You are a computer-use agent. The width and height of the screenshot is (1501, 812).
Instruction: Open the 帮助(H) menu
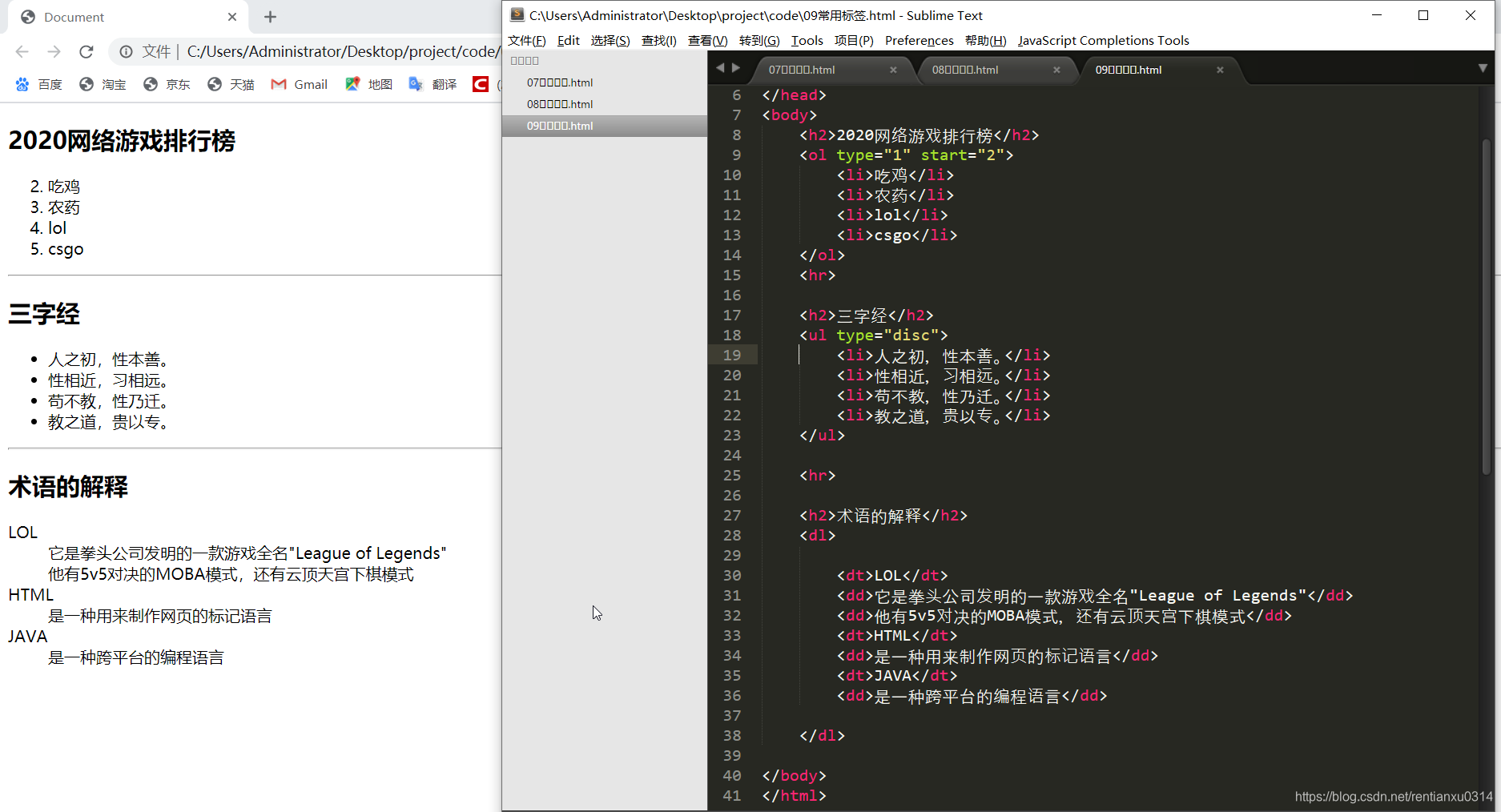tap(985, 41)
